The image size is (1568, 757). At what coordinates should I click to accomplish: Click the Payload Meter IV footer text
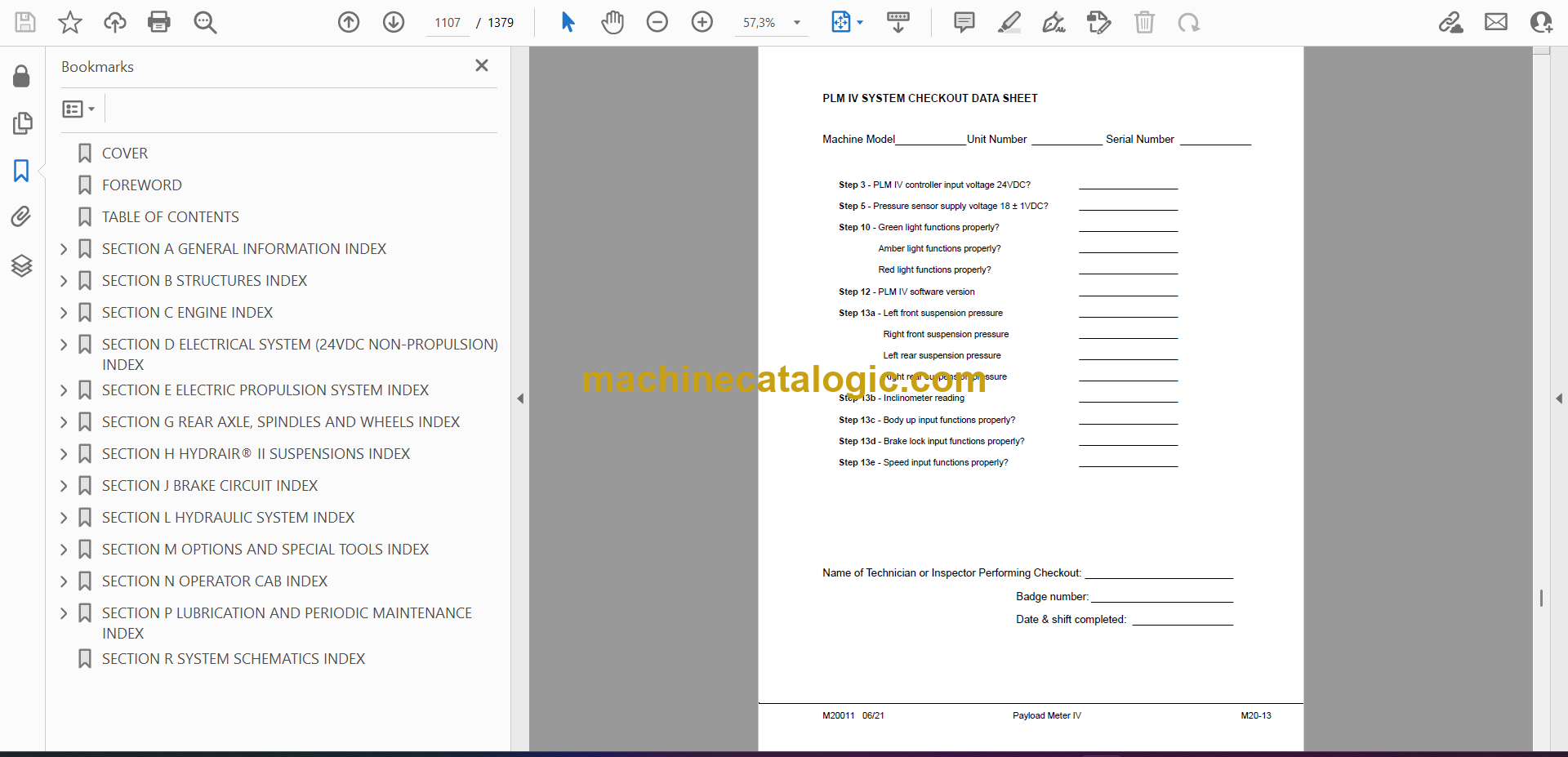pos(1047,715)
